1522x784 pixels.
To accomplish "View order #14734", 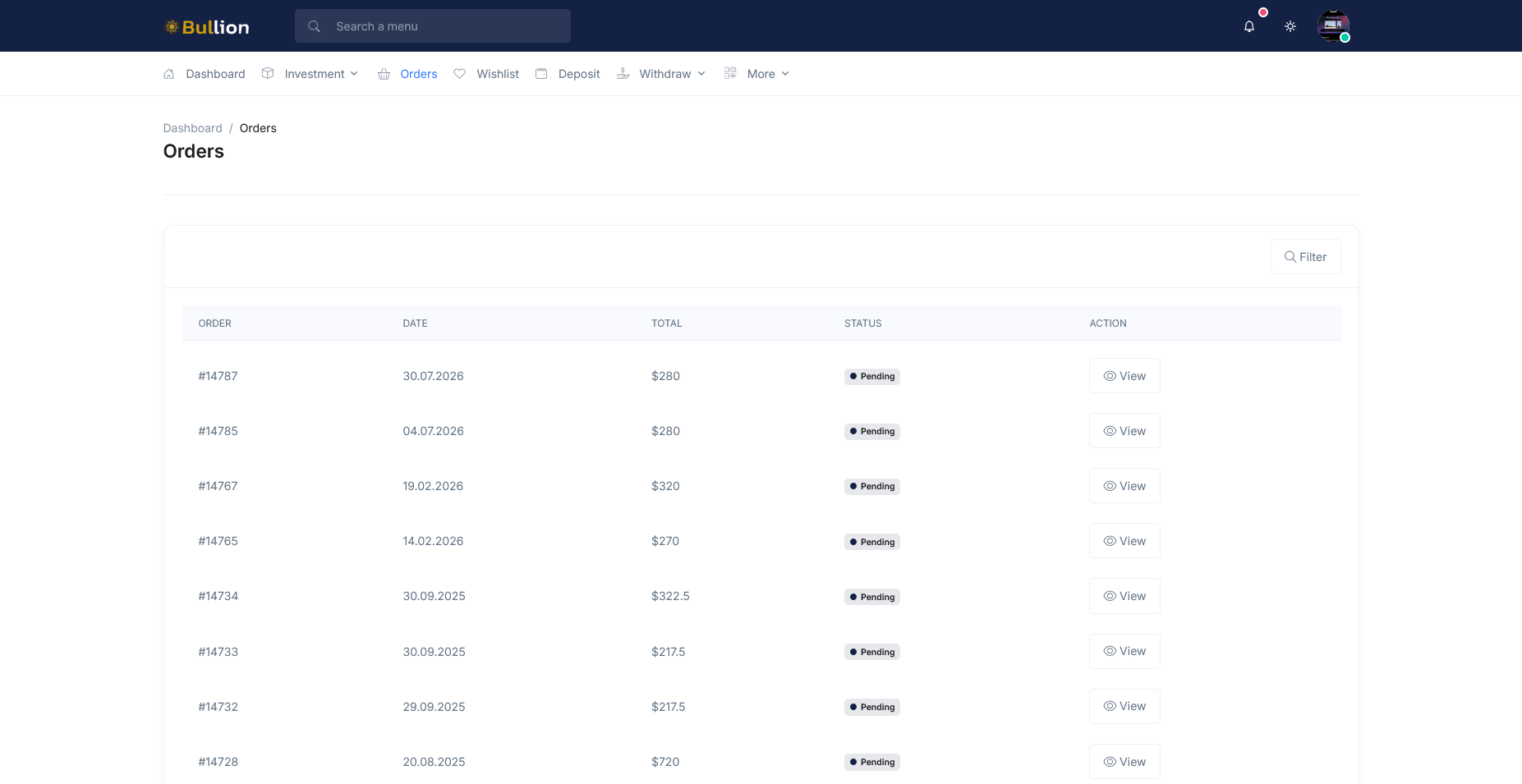I will click(x=1124, y=596).
